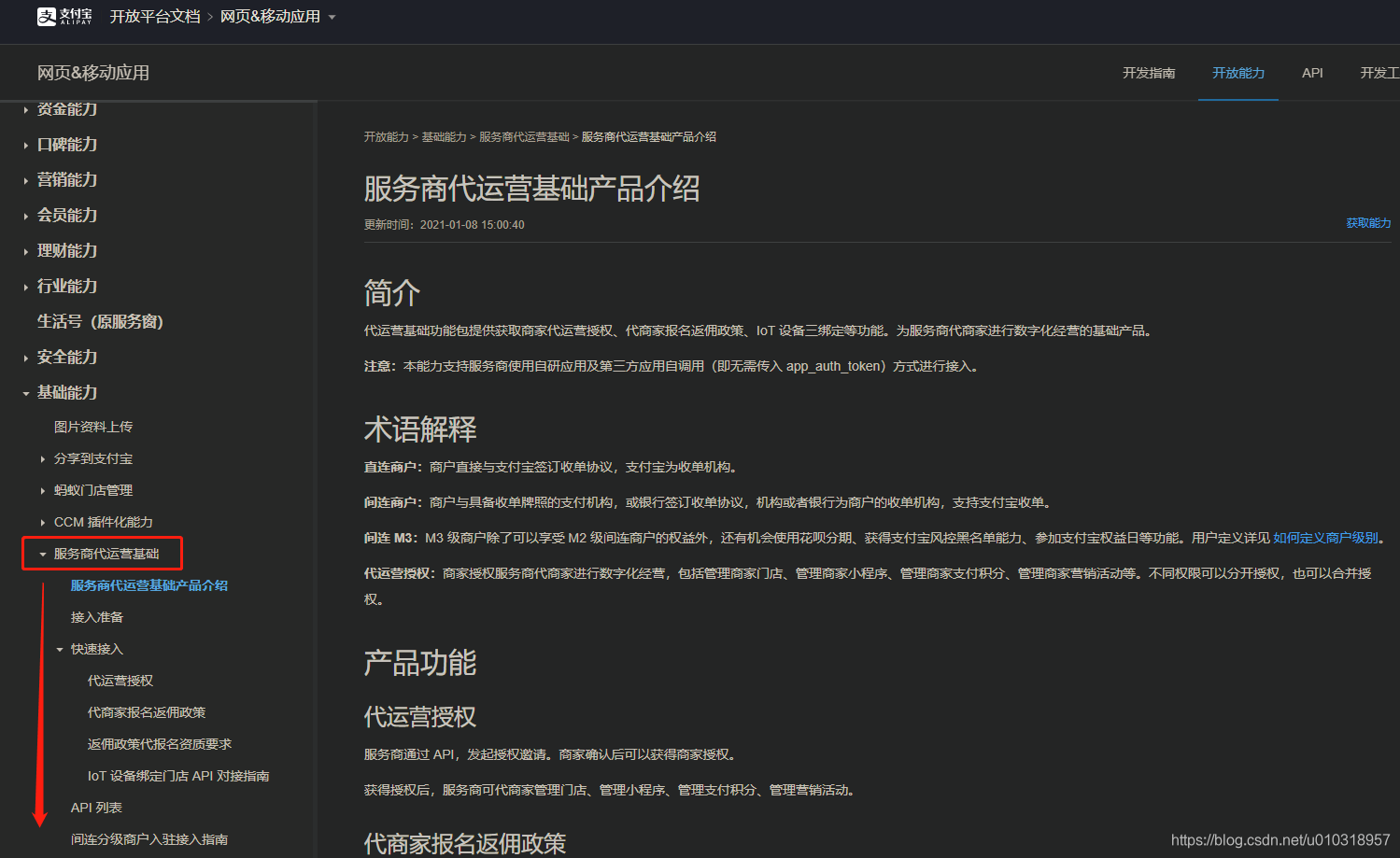Open the 网页&移动应用 dropdown arrow in header
Screen dimensions: 1400x858
click(332, 17)
